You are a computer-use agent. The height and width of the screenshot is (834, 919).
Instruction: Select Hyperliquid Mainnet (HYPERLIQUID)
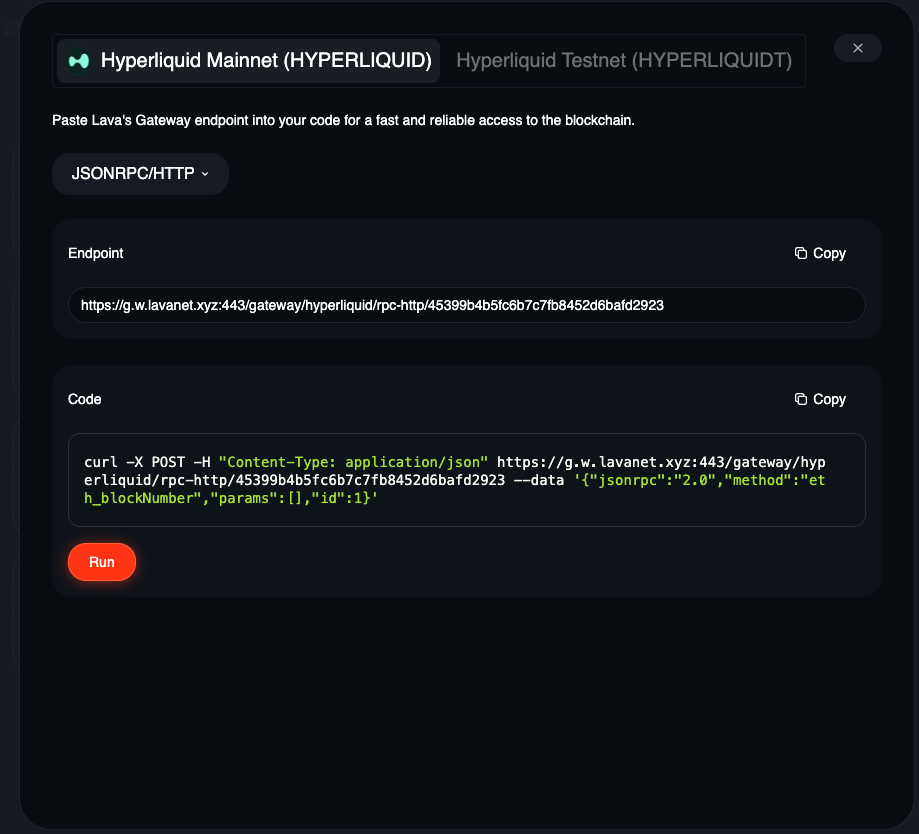250,60
